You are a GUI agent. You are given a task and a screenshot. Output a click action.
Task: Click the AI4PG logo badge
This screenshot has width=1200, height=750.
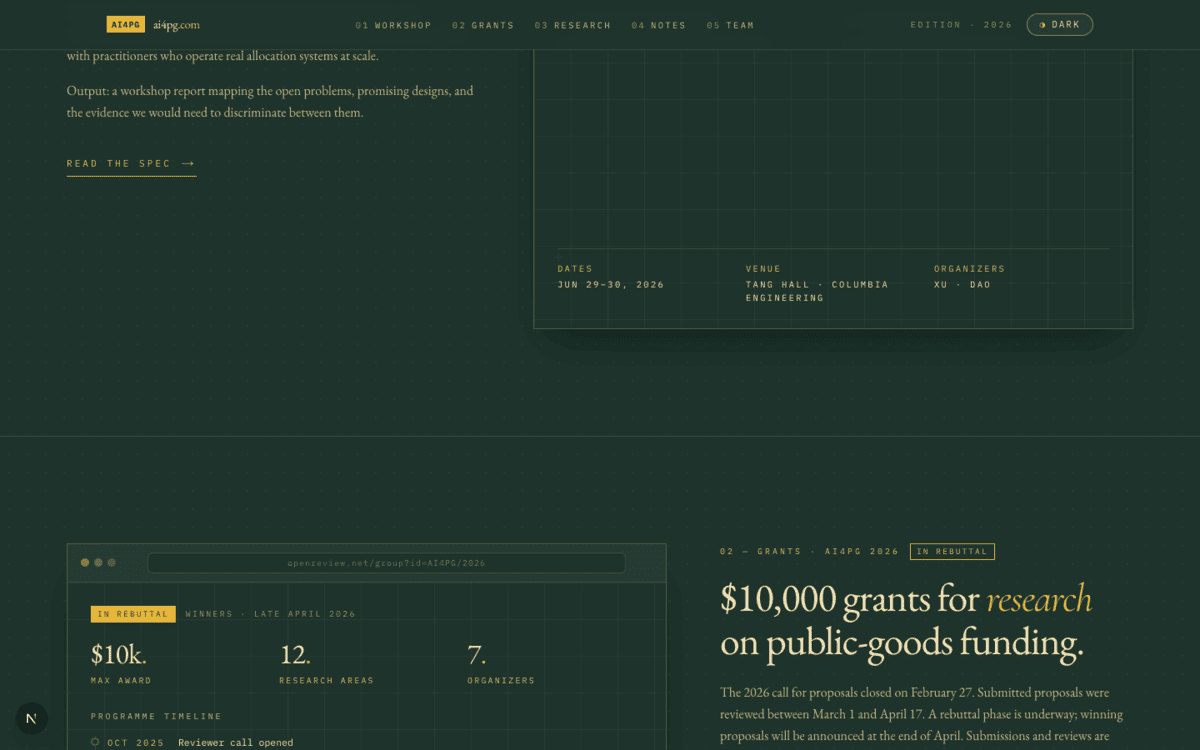[x=127, y=24]
